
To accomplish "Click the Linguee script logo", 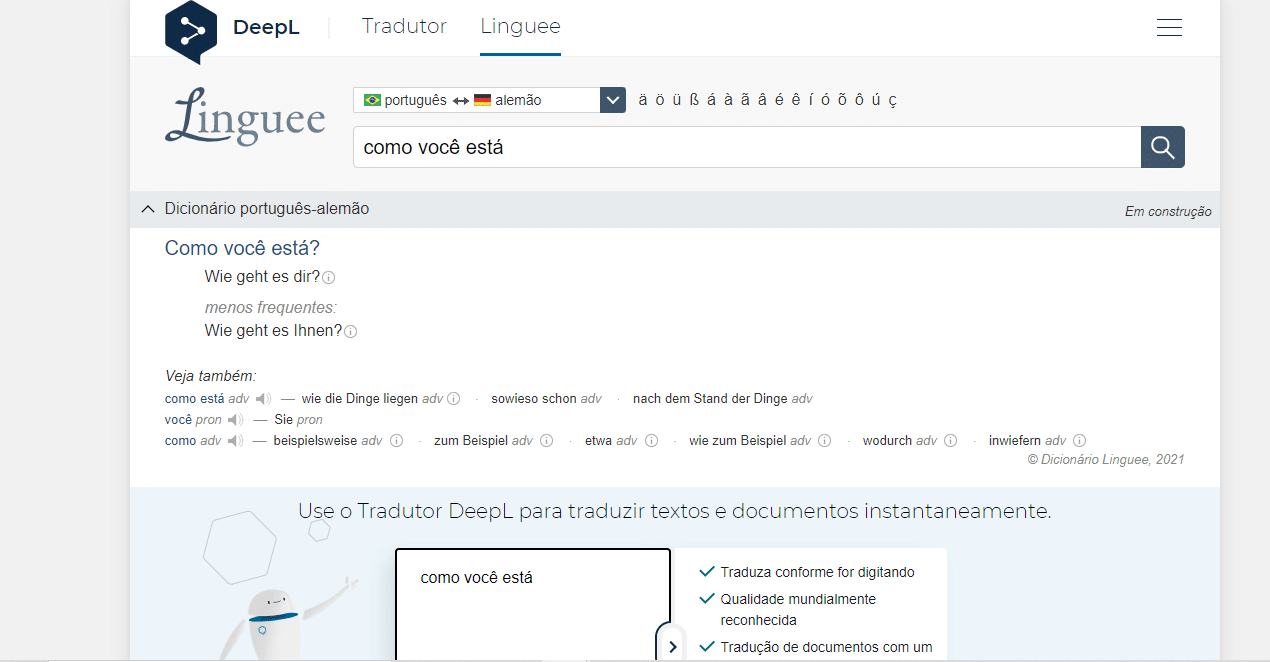I will pyautogui.click(x=244, y=117).
